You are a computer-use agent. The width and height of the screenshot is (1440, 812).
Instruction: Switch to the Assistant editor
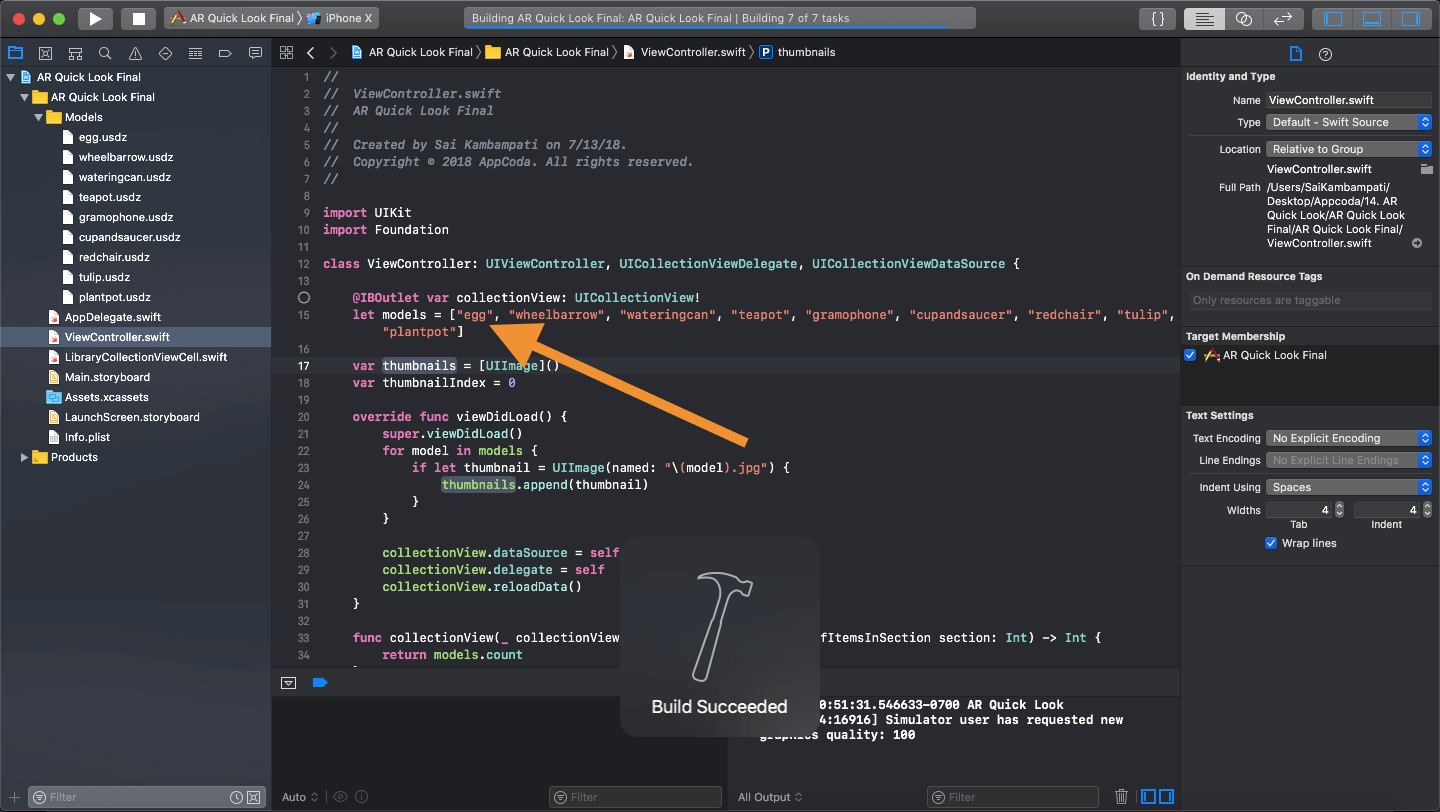coord(1243,18)
